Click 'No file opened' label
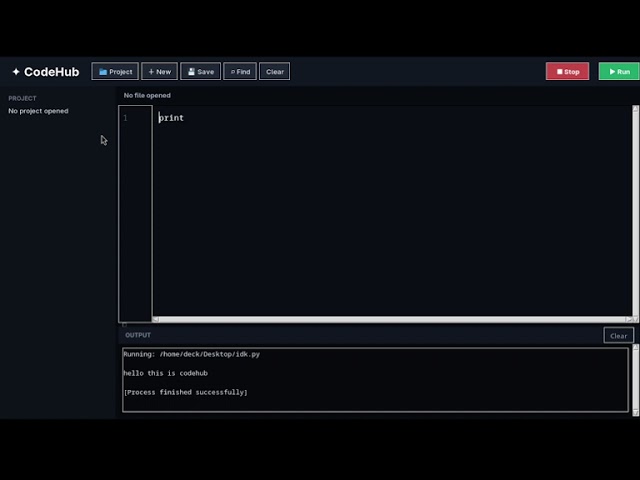The width and height of the screenshot is (640, 480). [147, 95]
